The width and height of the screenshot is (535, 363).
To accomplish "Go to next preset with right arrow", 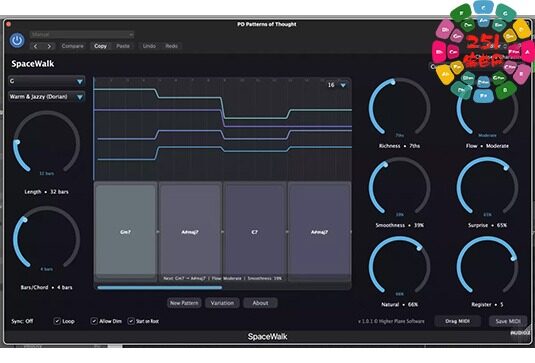I will 49,46.
